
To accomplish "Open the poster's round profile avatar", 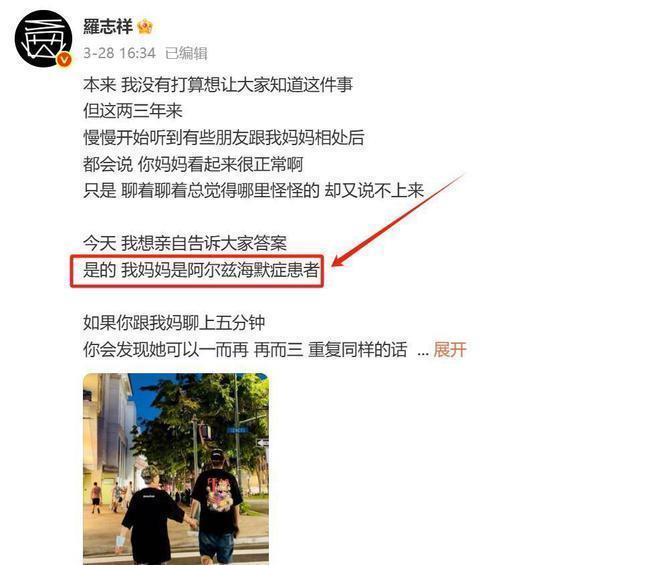I will [43, 39].
